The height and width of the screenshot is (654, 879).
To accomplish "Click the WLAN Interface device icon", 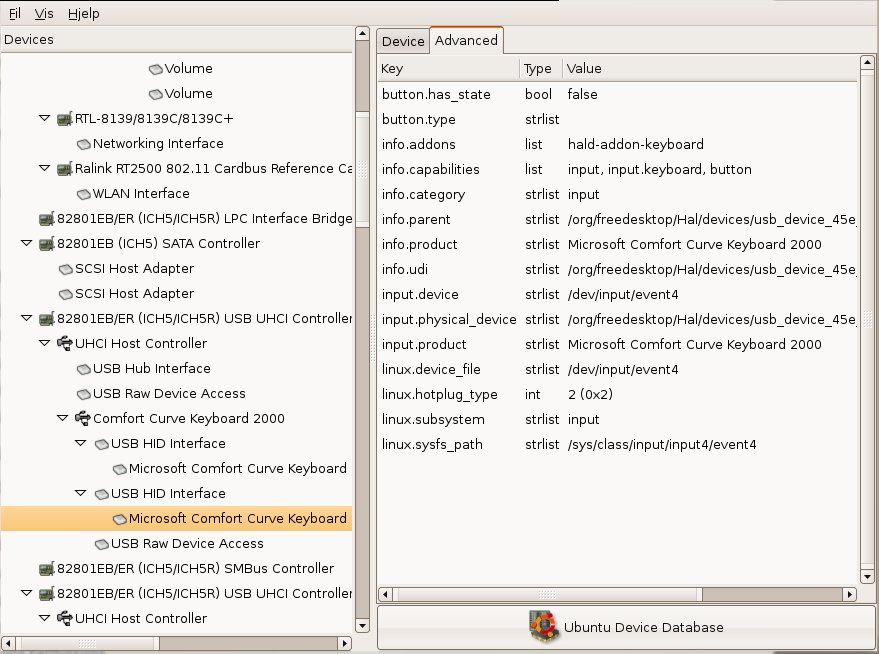I will pos(84,194).
